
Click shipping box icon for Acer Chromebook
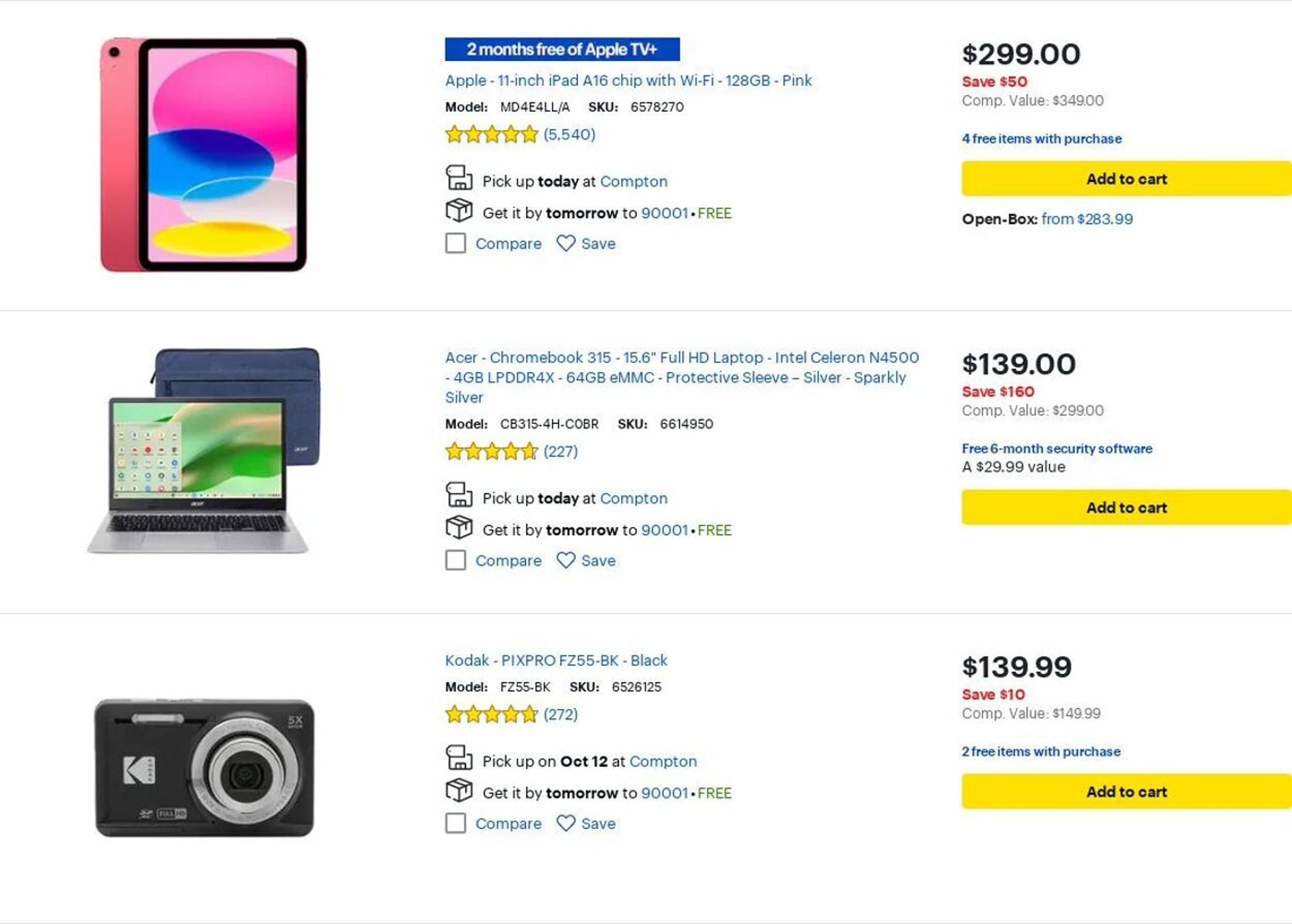click(x=458, y=528)
